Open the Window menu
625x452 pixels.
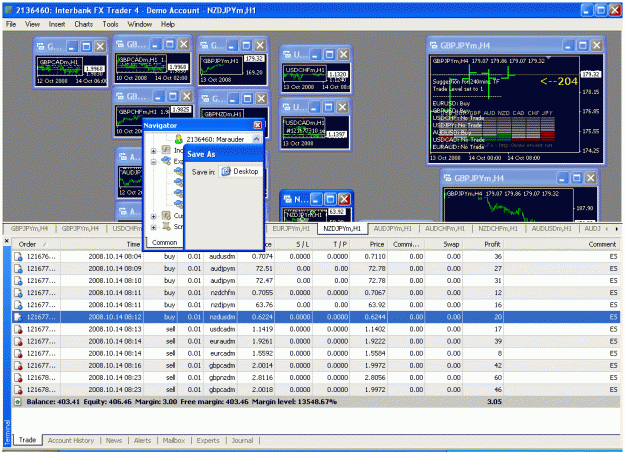tap(140, 24)
